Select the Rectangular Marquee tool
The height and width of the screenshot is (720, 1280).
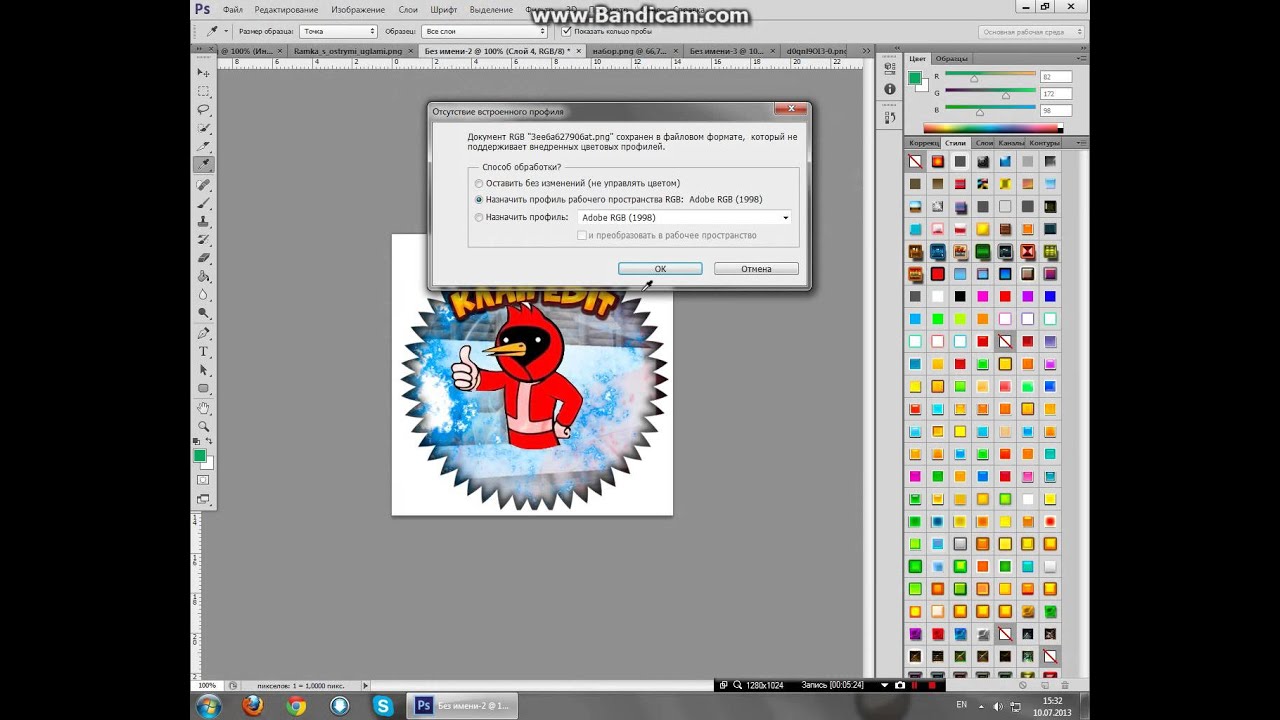tap(204, 91)
